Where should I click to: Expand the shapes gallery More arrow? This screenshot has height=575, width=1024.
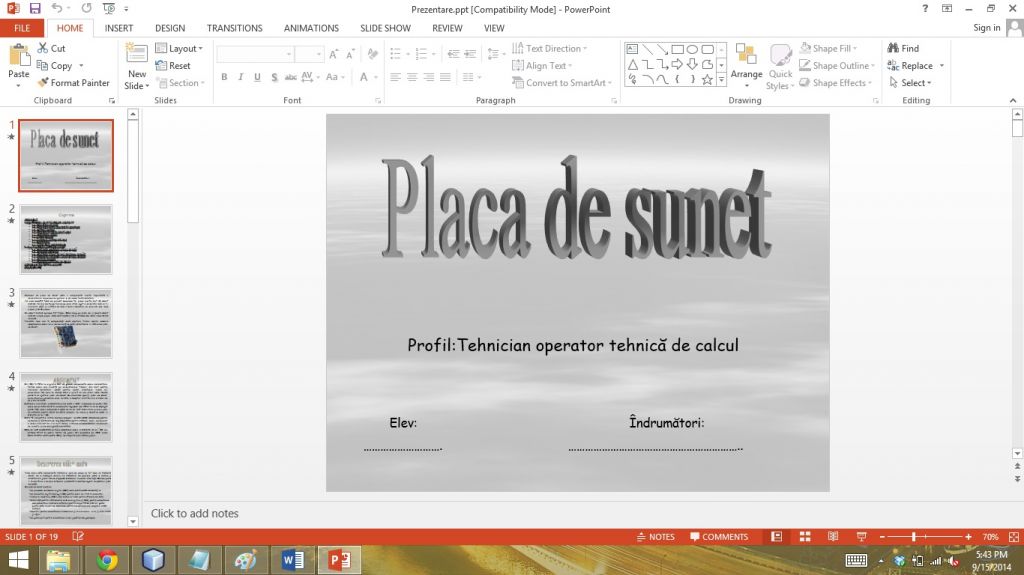[x=720, y=79]
